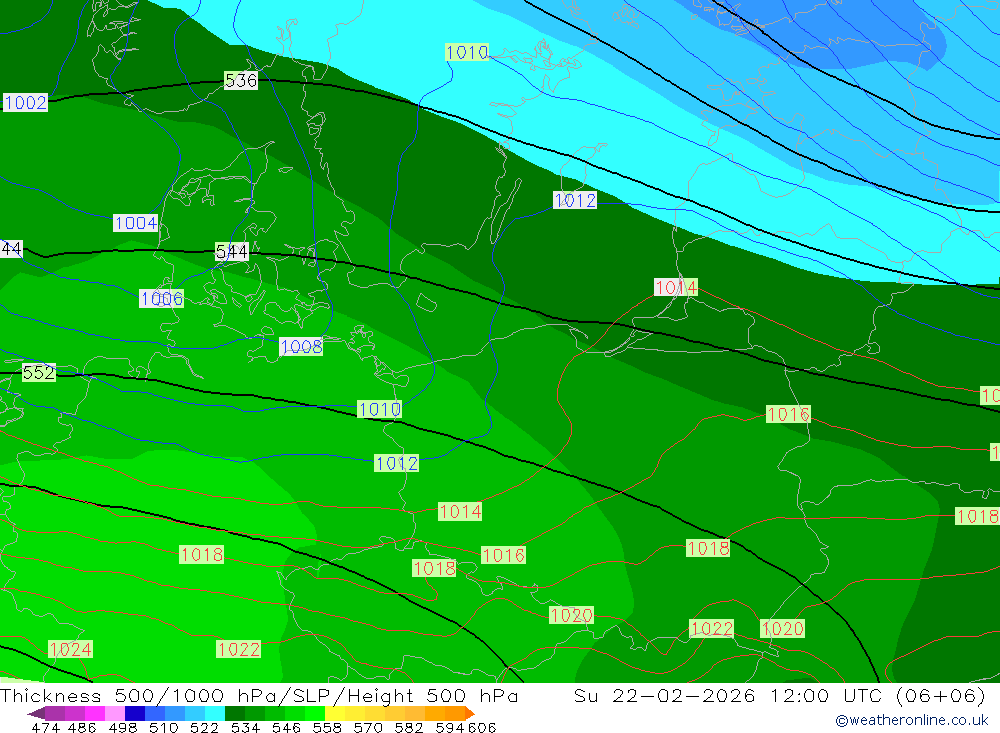The height and width of the screenshot is (733, 1000).
Task: Click the red 1014 label on white box
Action: tap(676, 287)
